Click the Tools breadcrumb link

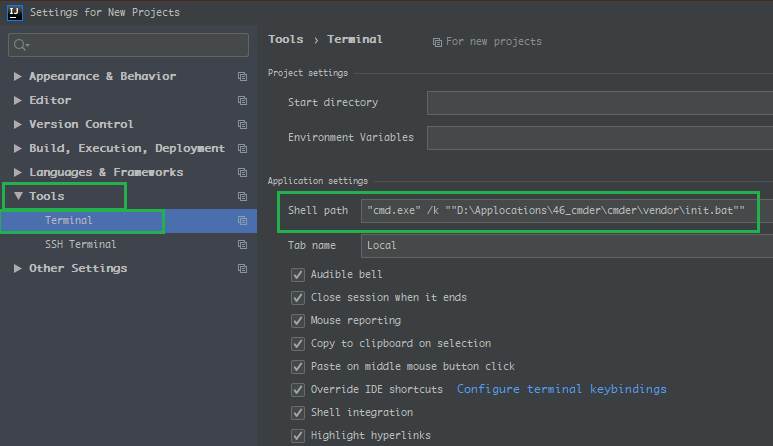click(285, 40)
